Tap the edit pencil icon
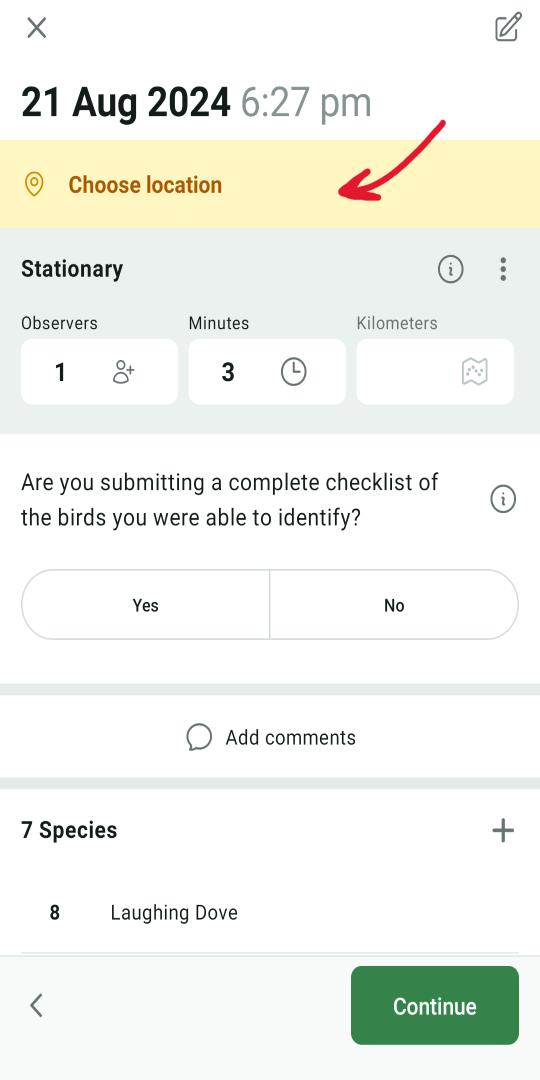Viewport: 540px width, 1080px height. pos(508,28)
